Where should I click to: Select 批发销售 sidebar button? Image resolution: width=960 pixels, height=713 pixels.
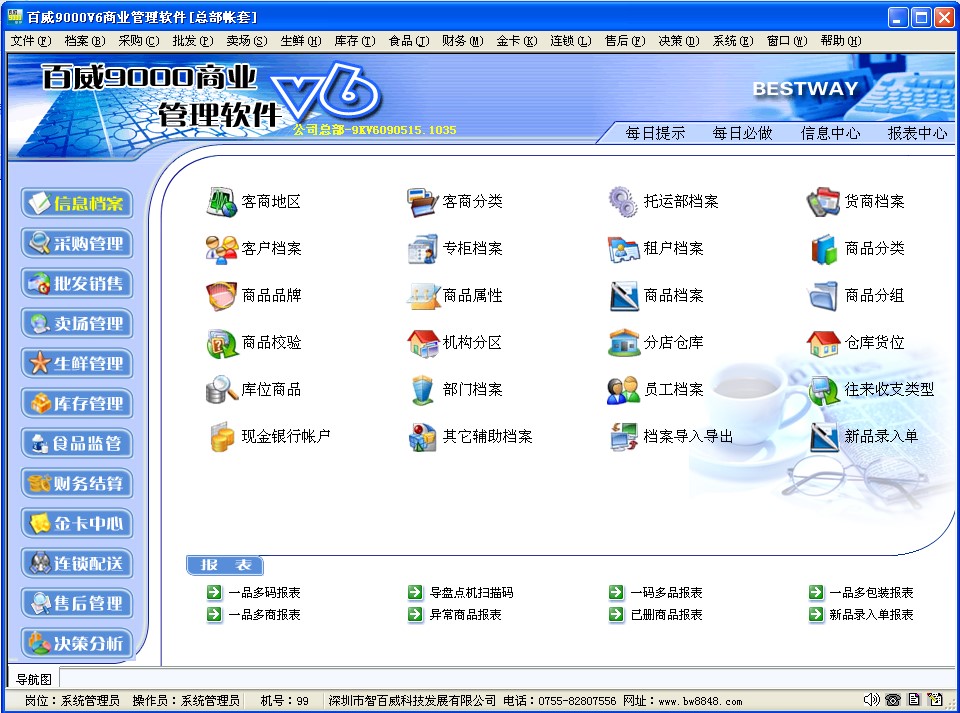tap(77, 283)
